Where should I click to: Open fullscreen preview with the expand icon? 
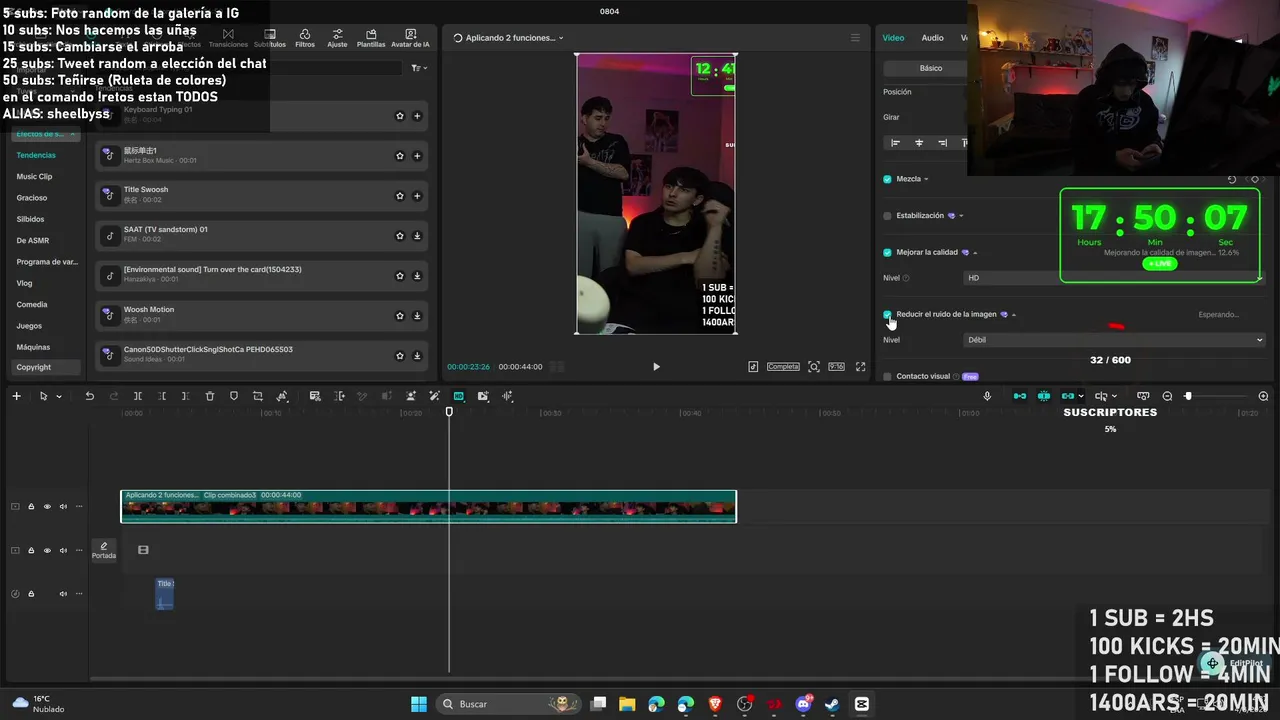point(860,367)
